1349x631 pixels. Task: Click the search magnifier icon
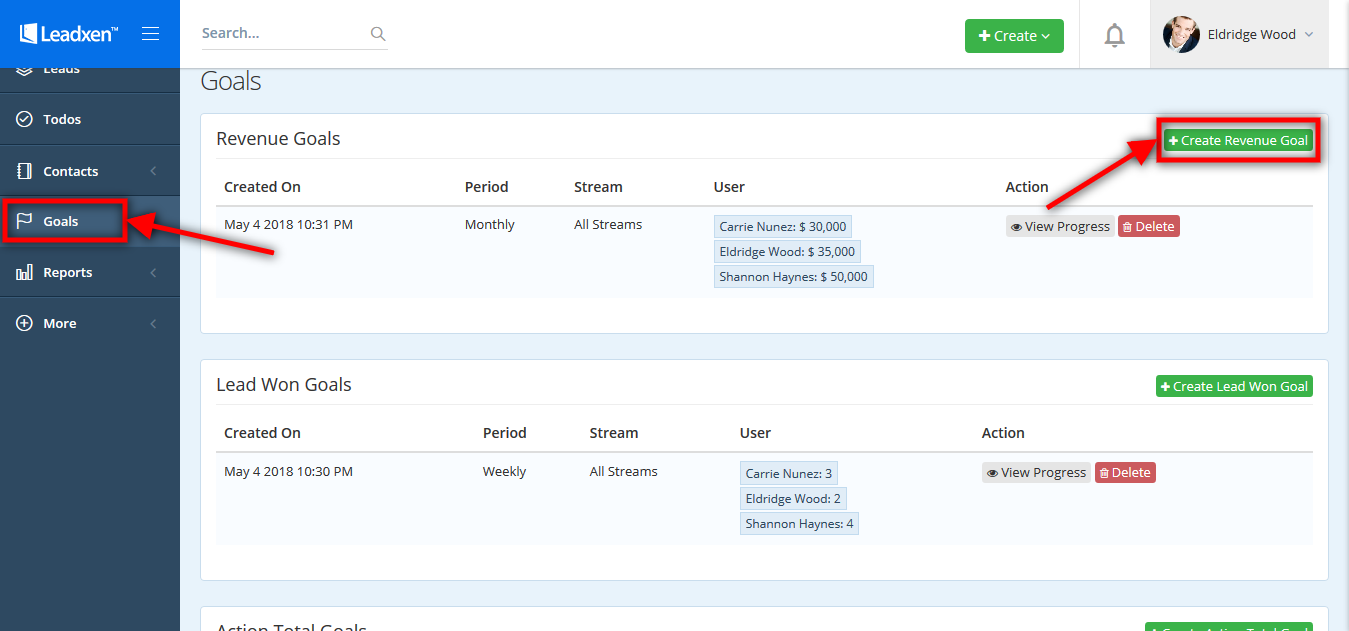(x=378, y=33)
